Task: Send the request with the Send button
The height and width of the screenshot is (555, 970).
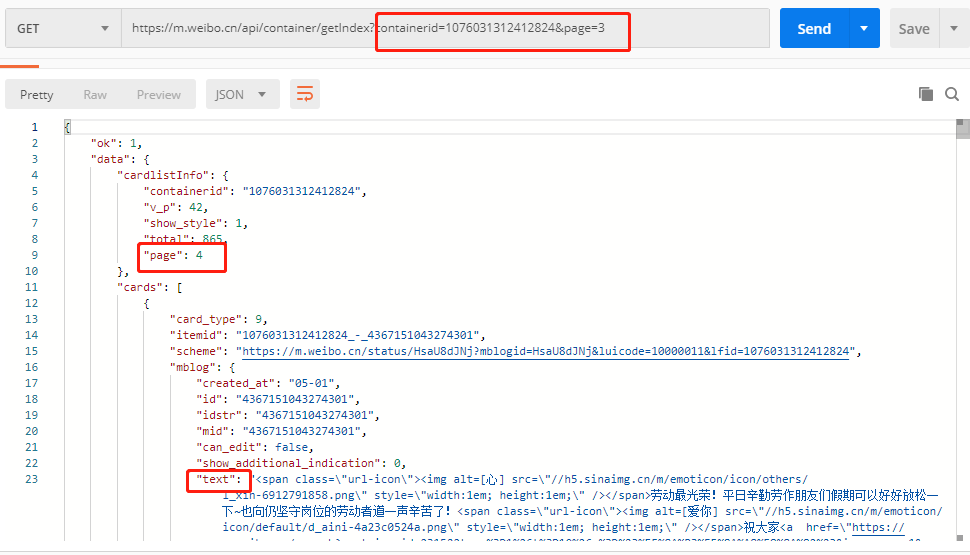Action: 813,28
